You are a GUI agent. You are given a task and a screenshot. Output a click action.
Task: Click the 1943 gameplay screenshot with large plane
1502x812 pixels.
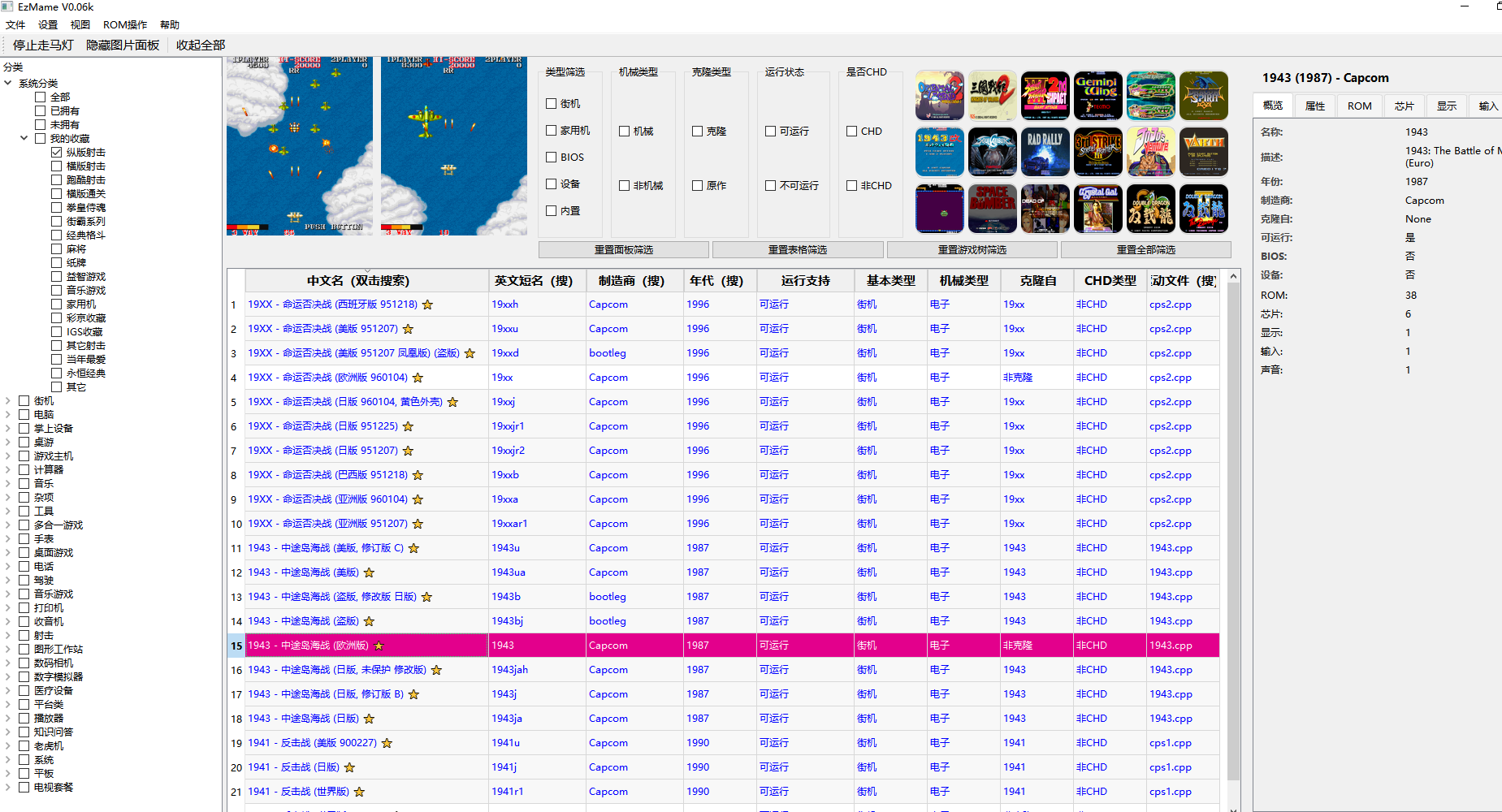[454, 146]
